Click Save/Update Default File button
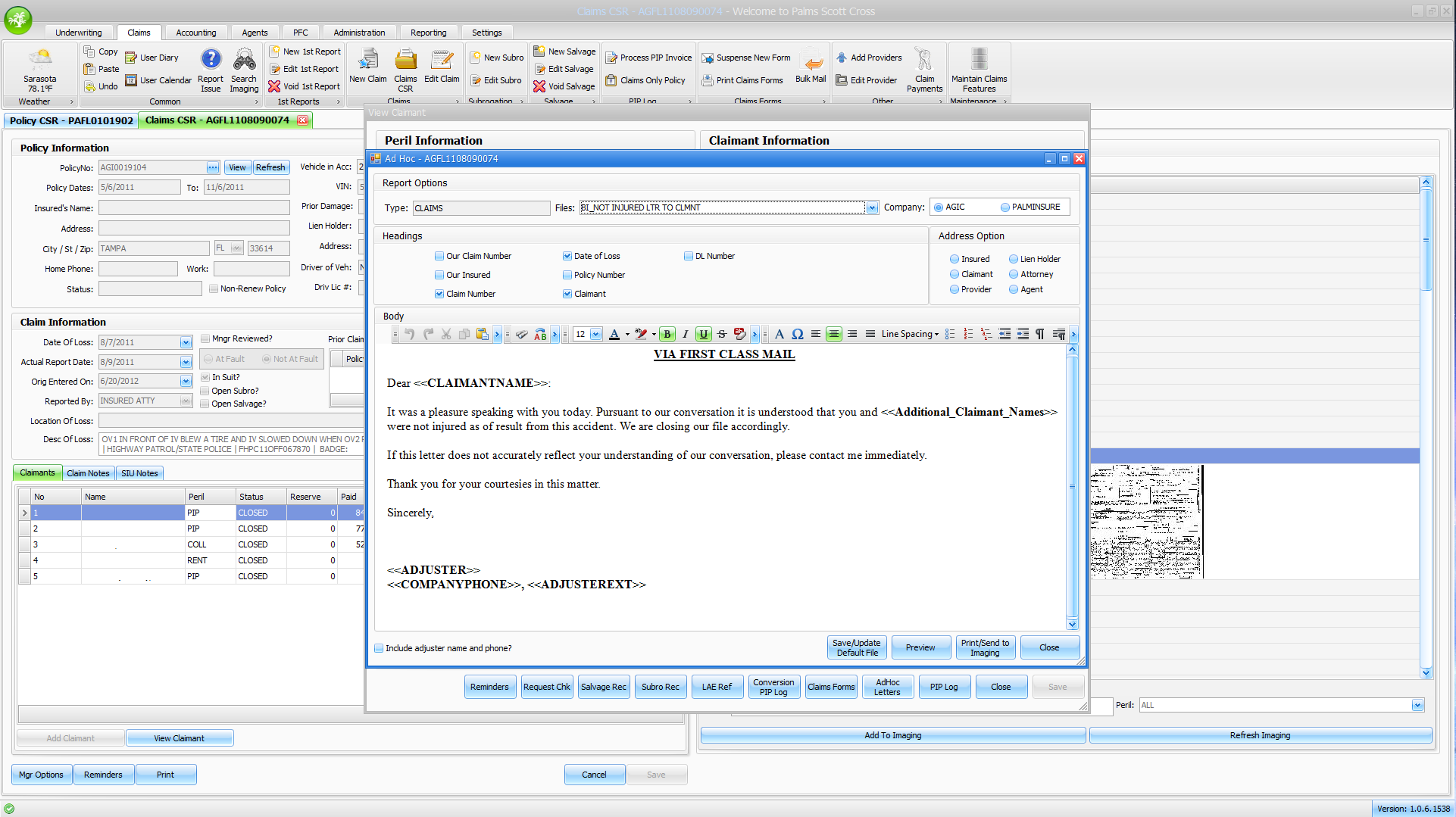1456x817 pixels. (x=857, y=648)
